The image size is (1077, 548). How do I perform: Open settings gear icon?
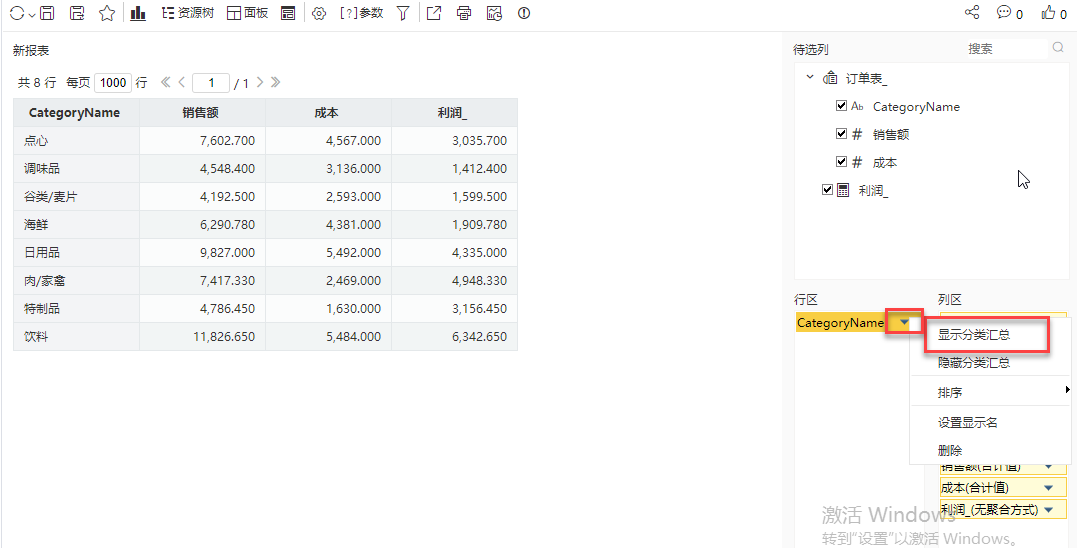tap(319, 13)
